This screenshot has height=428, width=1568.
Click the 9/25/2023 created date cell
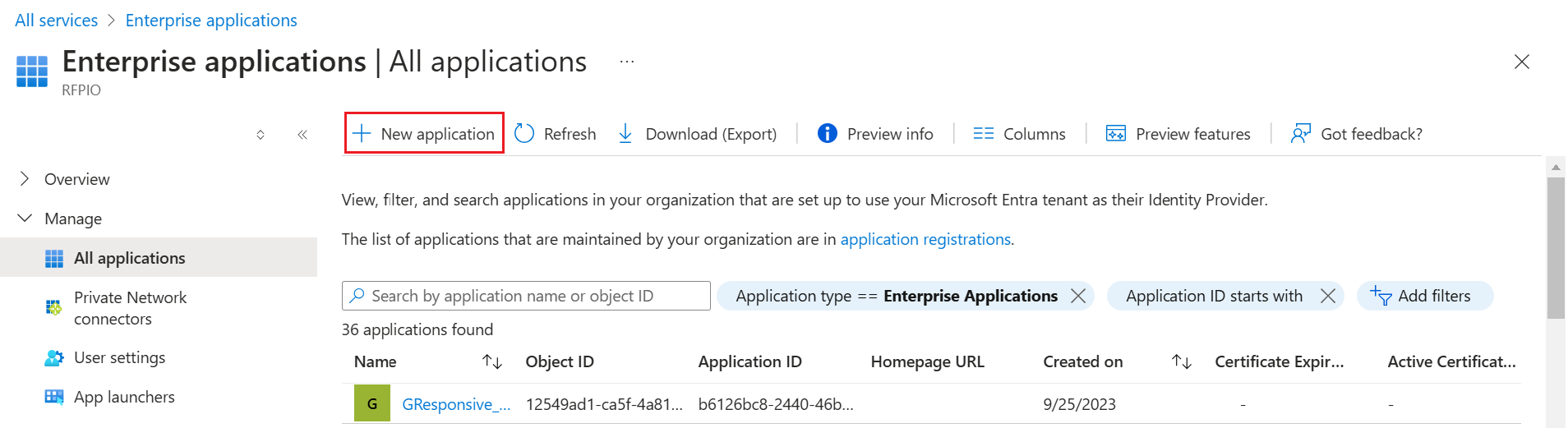click(x=1079, y=404)
